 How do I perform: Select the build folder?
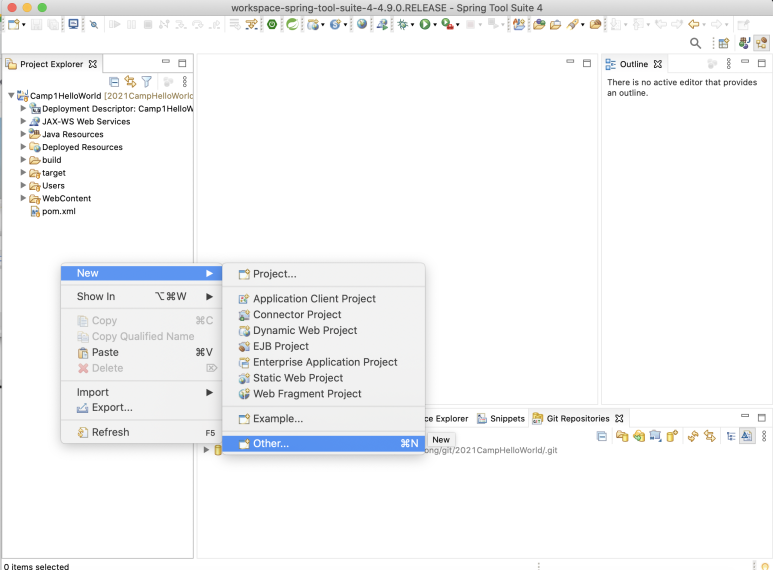(x=45, y=160)
